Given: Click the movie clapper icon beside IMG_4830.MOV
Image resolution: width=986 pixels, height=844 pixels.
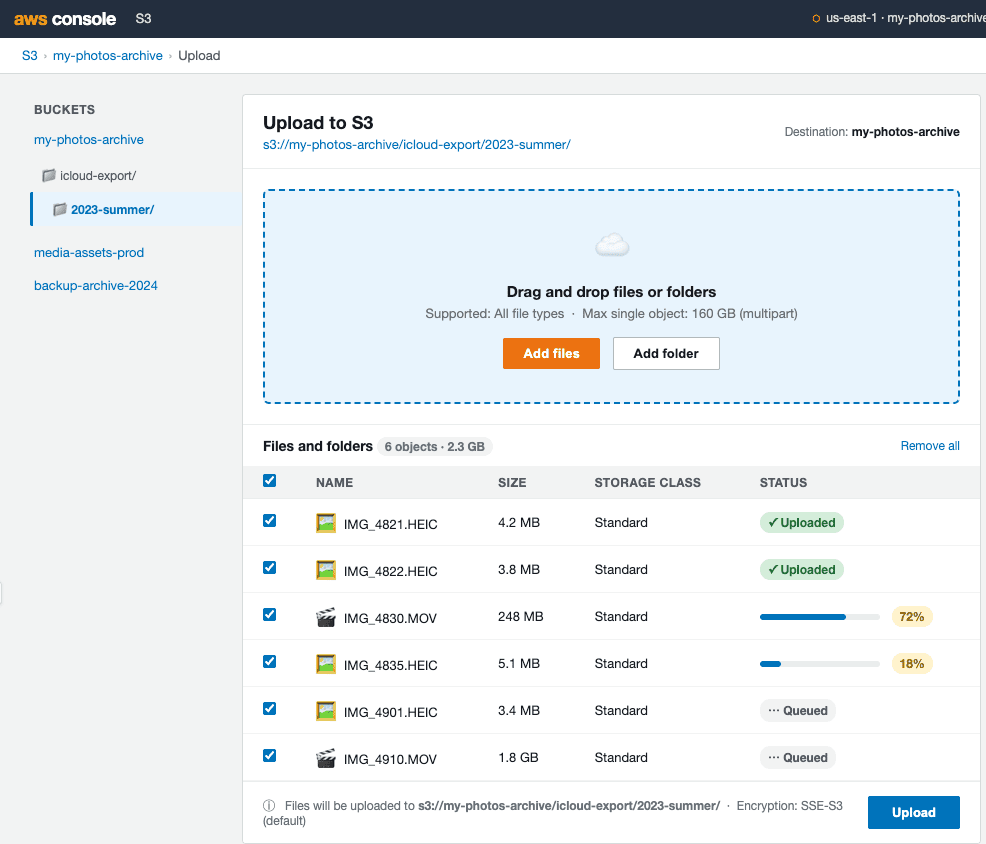Looking at the screenshot, I should [325, 616].
